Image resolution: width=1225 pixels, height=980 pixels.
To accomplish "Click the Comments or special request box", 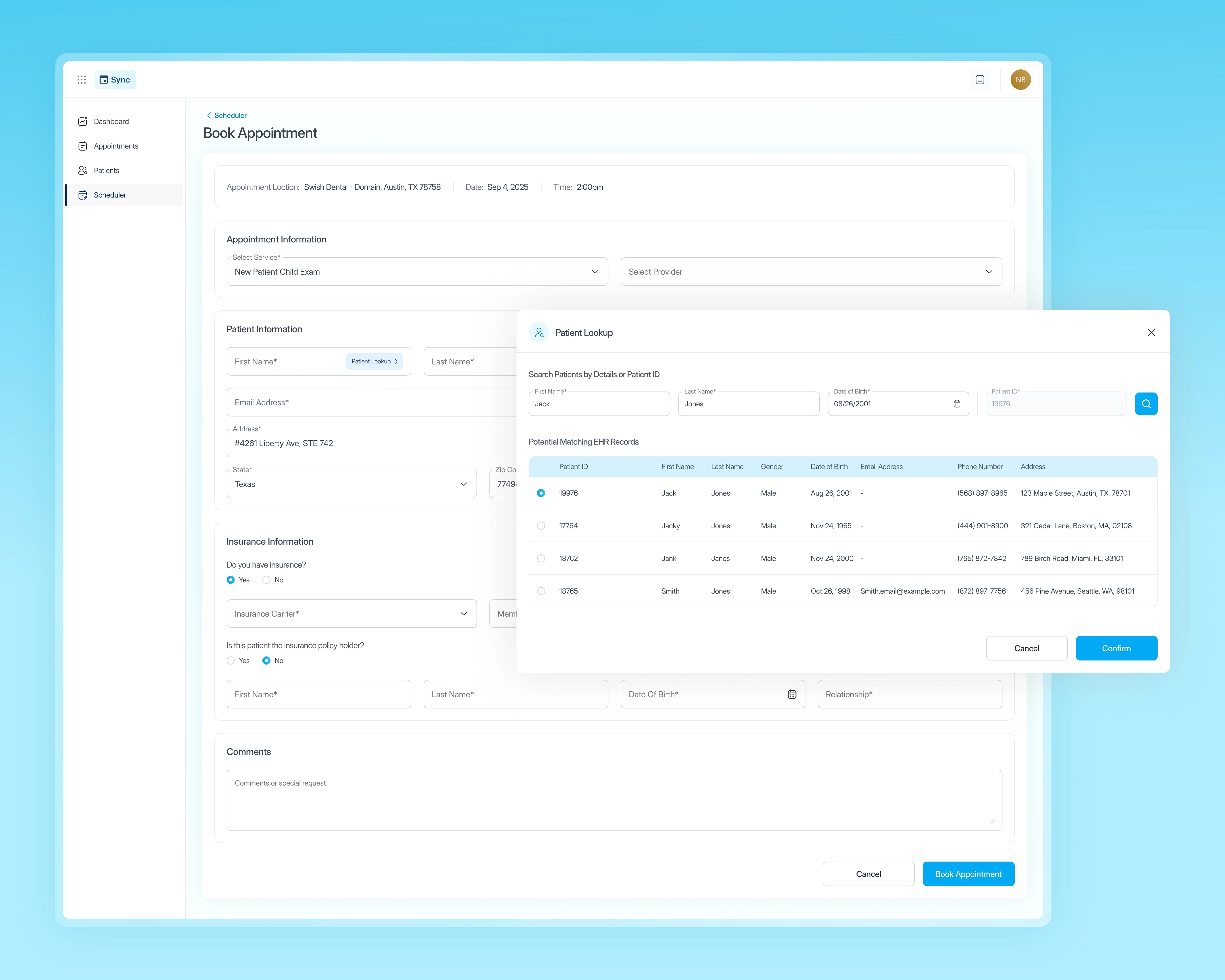I will coord(614,800).
